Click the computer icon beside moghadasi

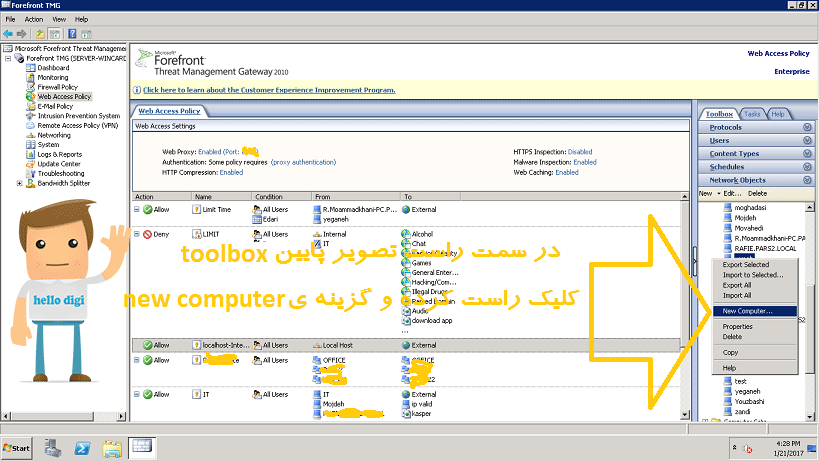[728, 207]
